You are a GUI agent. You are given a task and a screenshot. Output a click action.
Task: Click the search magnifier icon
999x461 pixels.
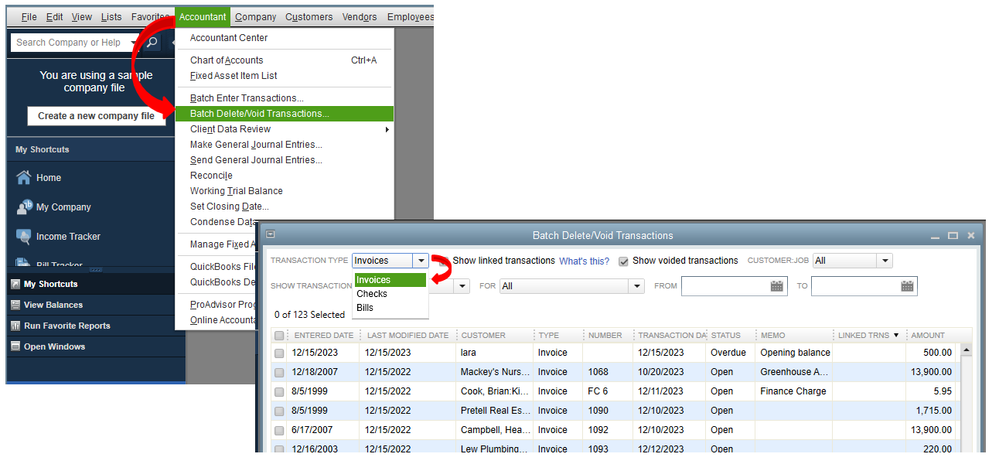point(152,43)
